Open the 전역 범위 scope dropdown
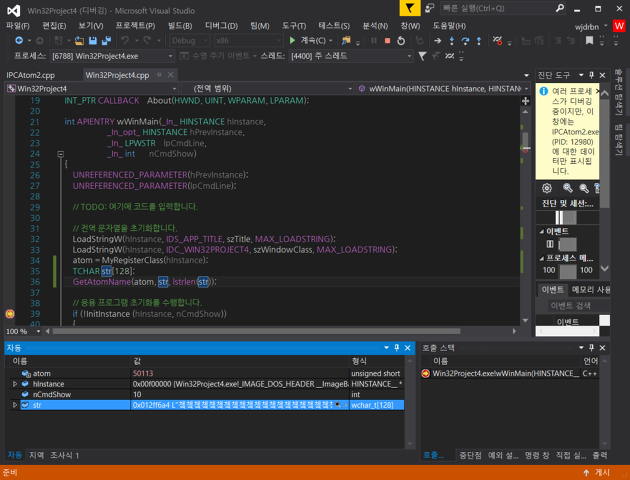630x480 pixels. click(x=267, y=89)
